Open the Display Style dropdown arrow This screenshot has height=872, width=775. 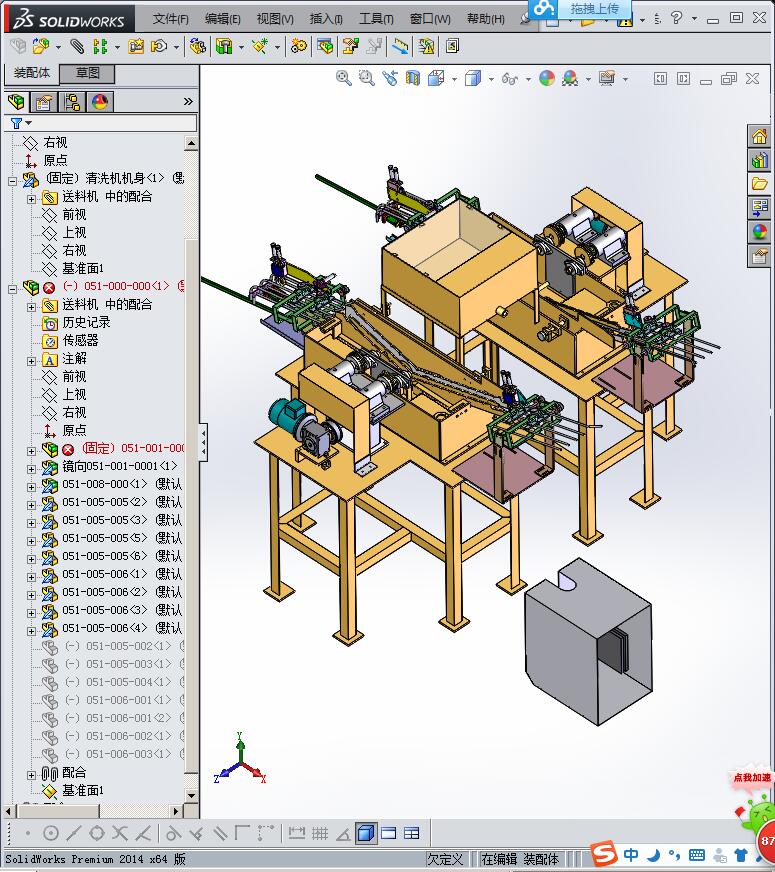point(491,80)
